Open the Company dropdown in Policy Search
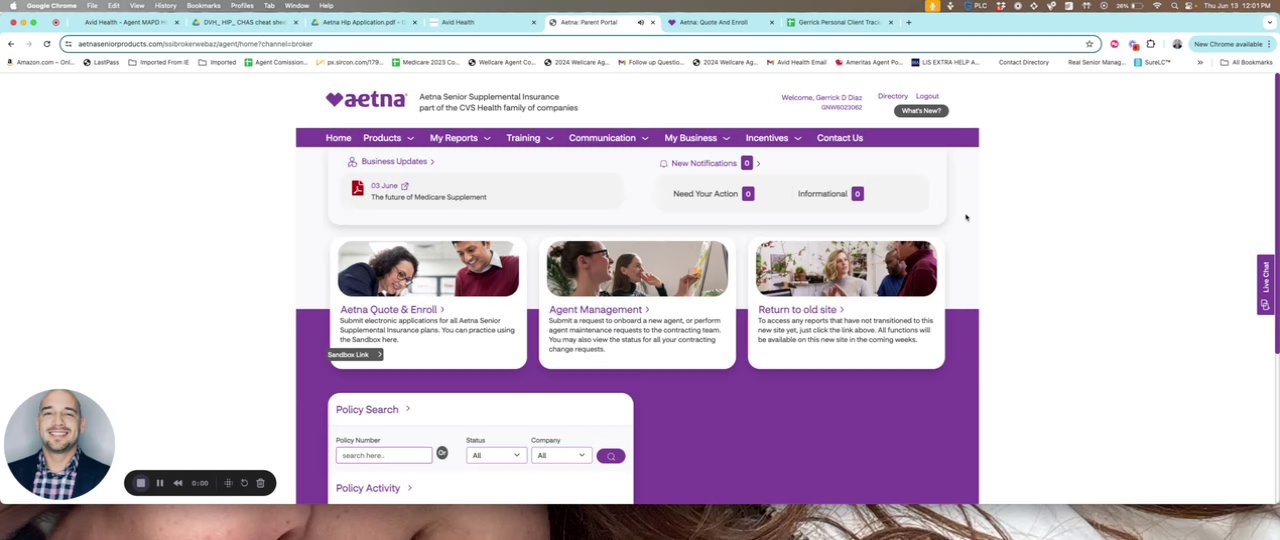Image resolution: width=1280 pixels, height=540 pixels. pyautogui.click(x=561, y=455)
